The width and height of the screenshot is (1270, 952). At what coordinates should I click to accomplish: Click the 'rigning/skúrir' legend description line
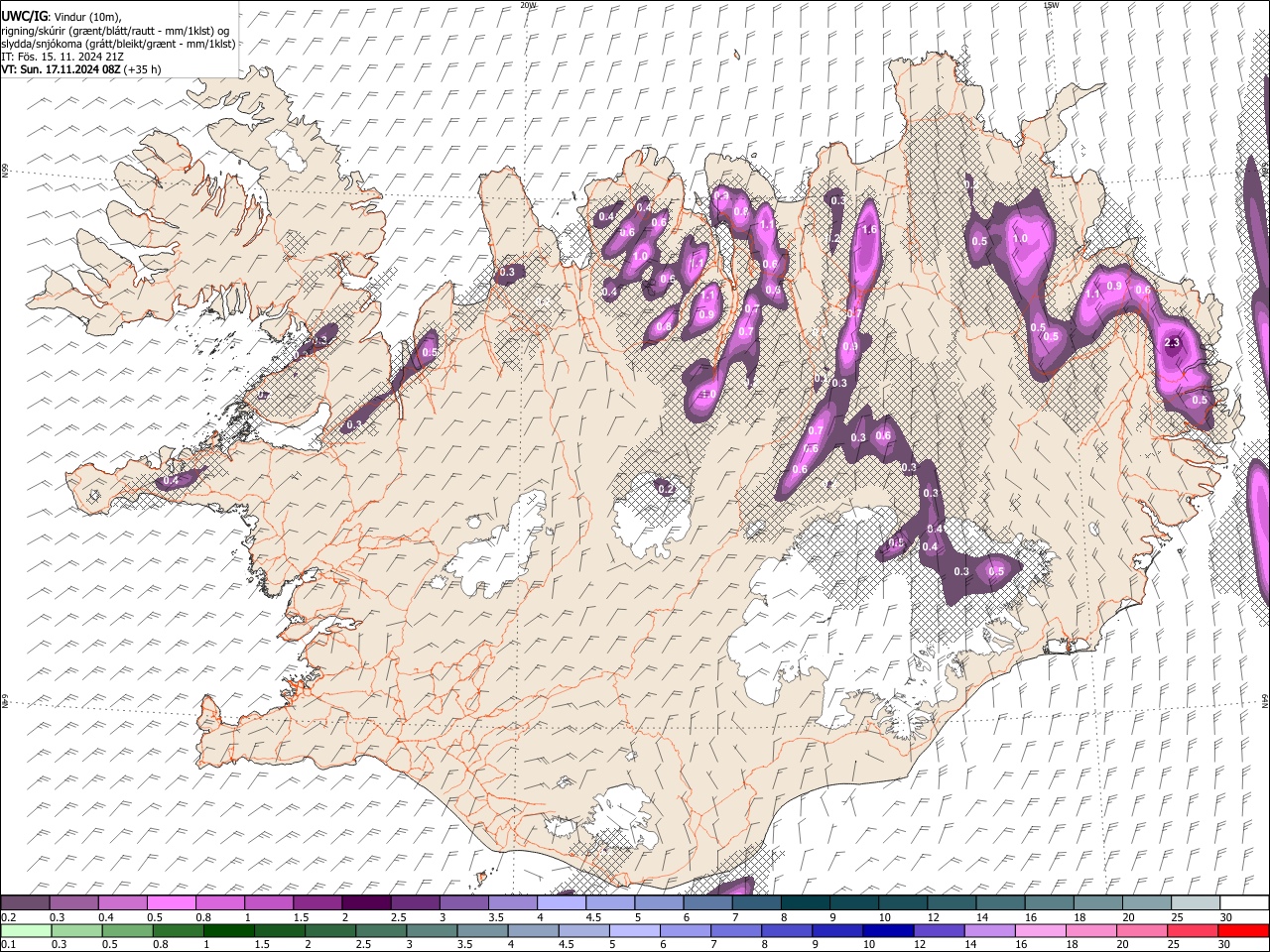(115, 31)
